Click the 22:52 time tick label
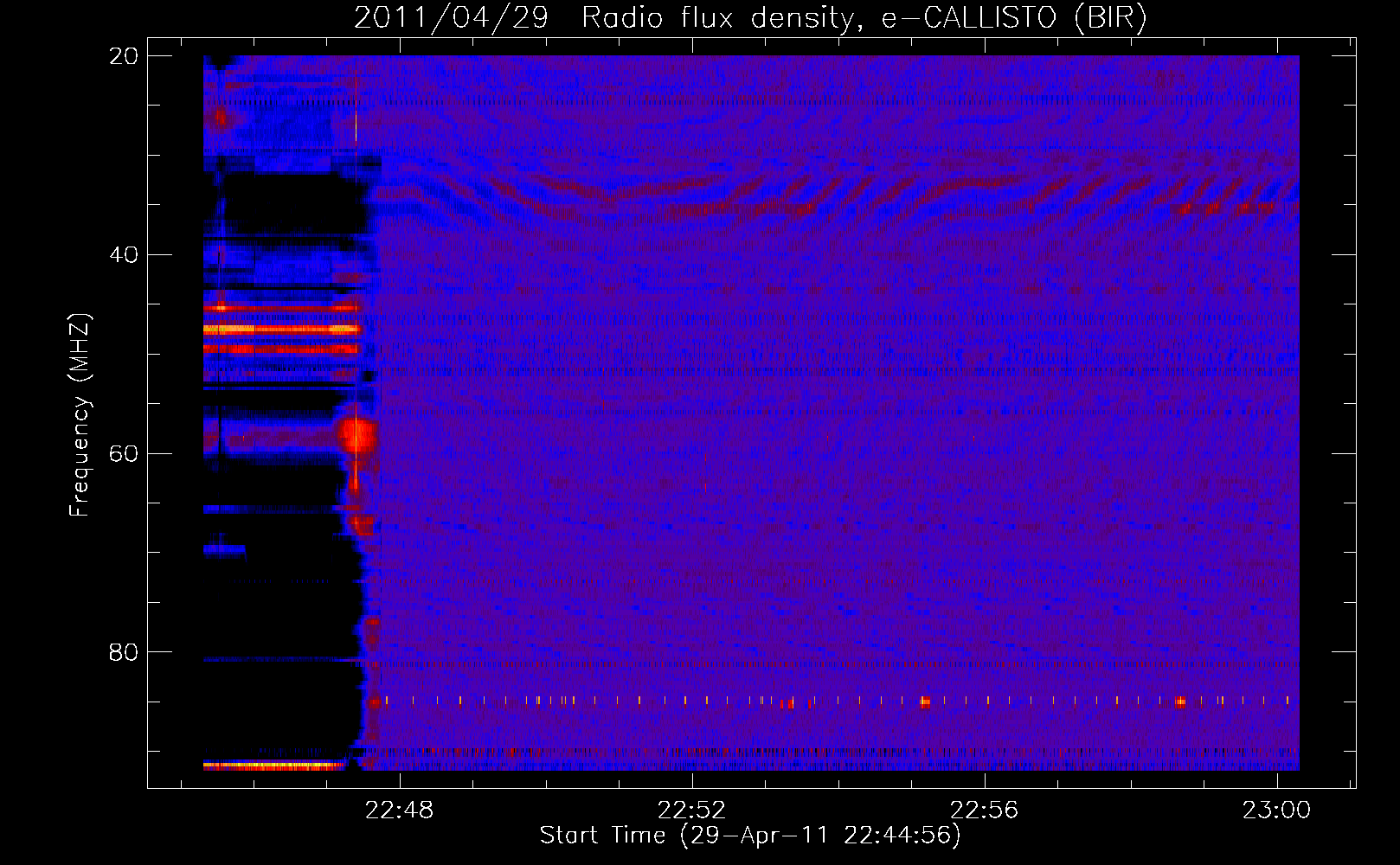 [x=691, y=811]
